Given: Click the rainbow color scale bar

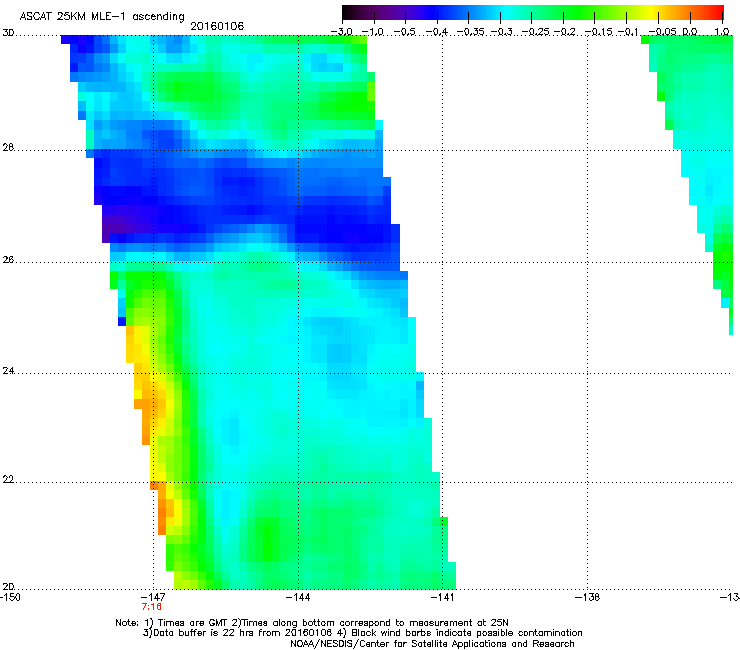Looking at the screenshot, I should [533, 13].
